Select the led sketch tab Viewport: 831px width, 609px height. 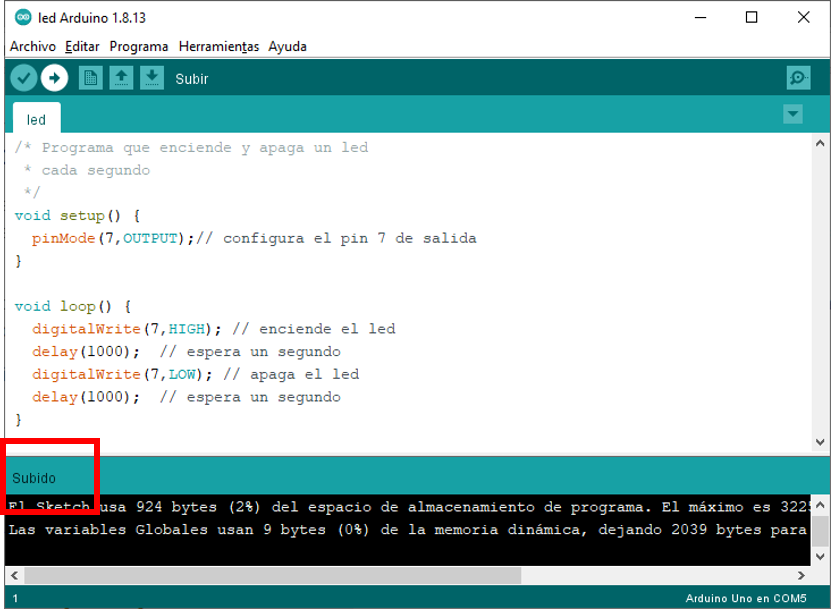(36, 120)
